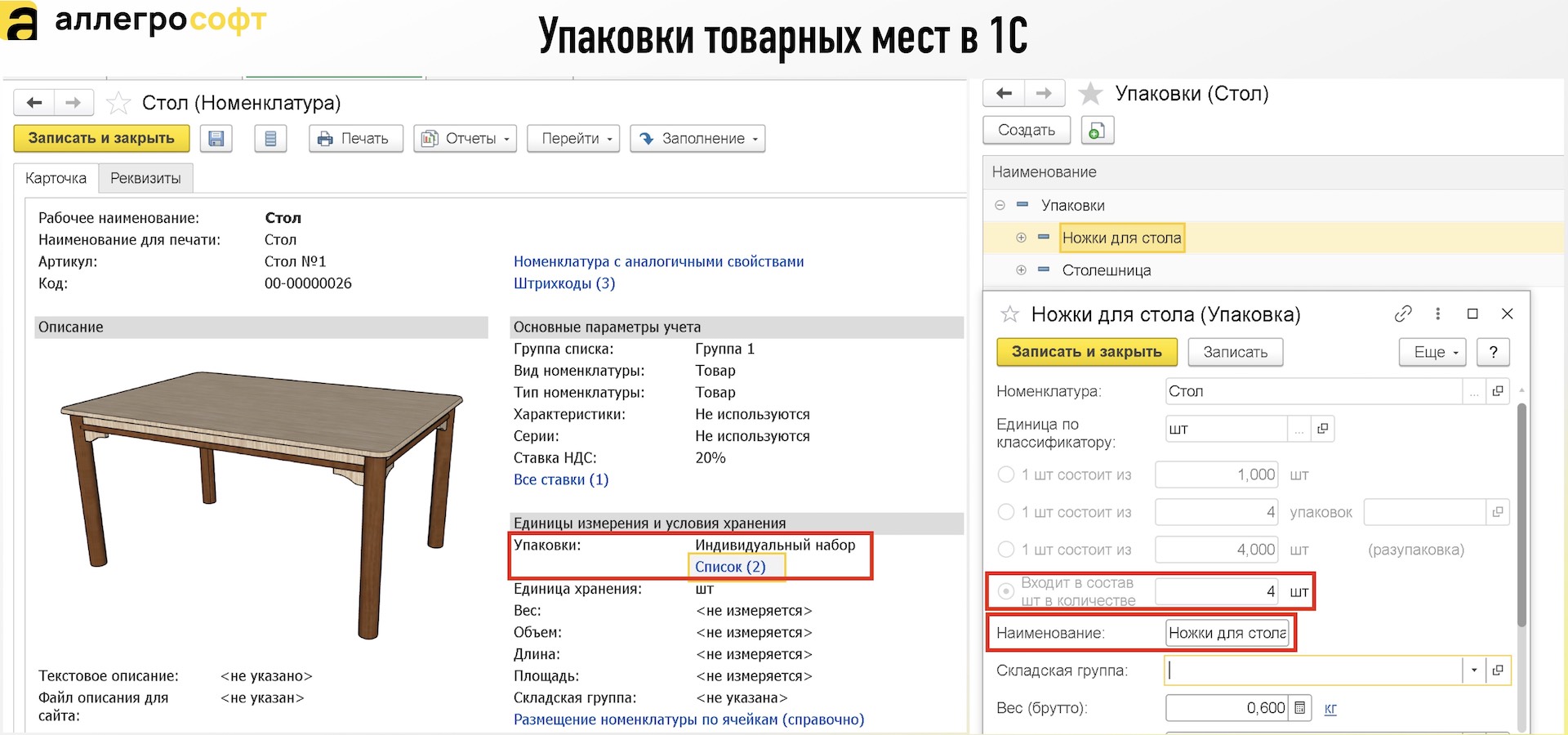
Task: Open the document list icon next to save
Action: [x=270, y=139]
